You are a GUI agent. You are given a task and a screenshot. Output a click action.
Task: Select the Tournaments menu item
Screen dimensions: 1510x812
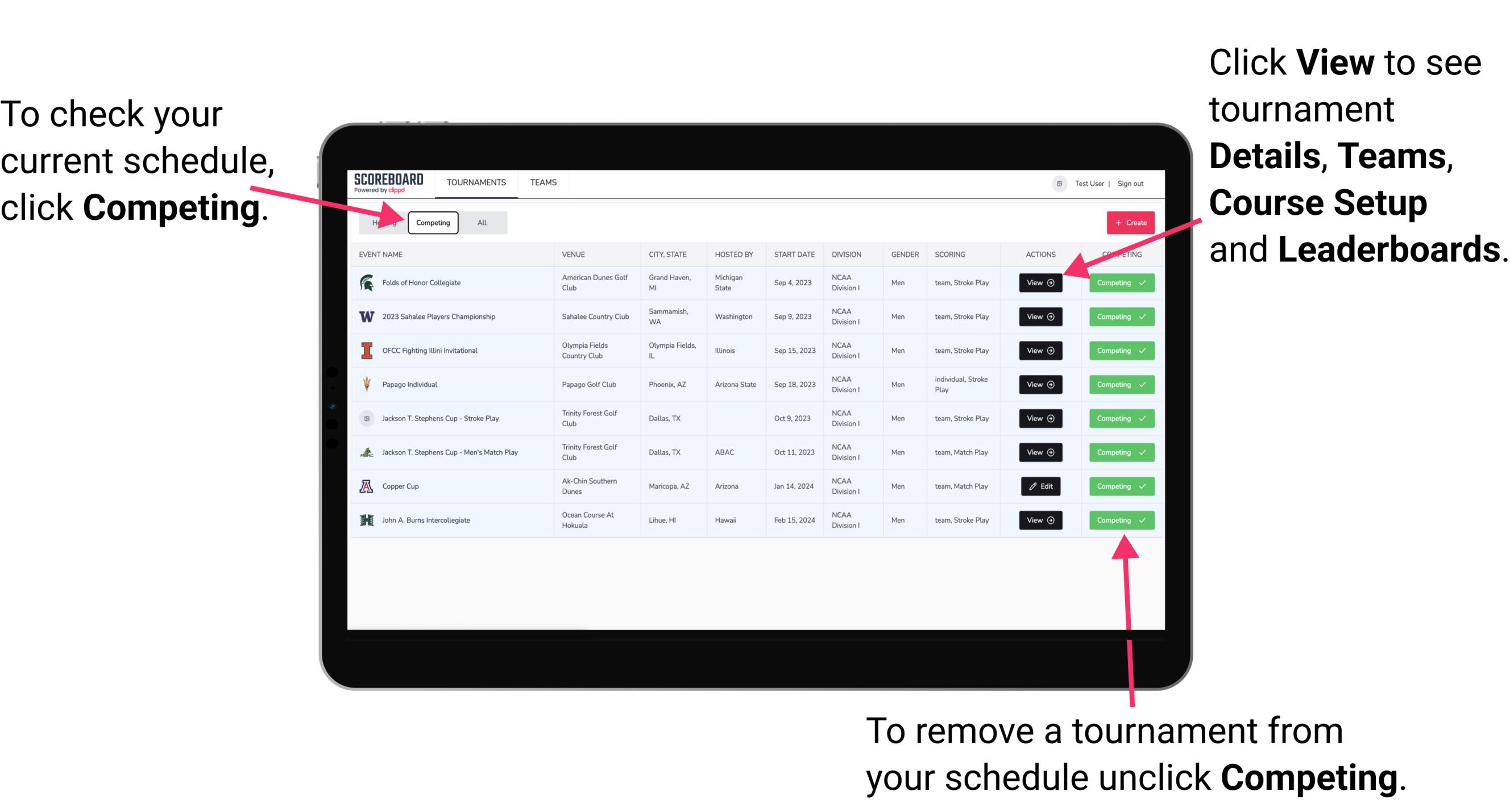click(477, 183)
